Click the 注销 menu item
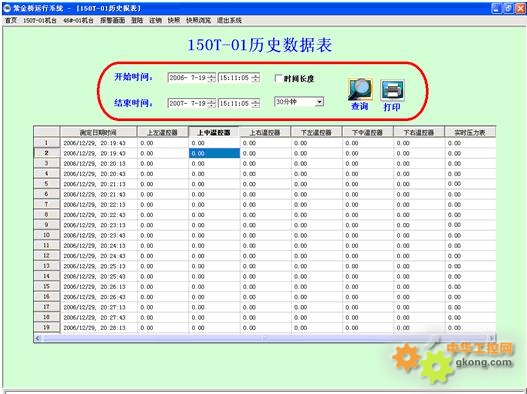The width and height of the screenshot is (527, 394). tap(155, 21)
